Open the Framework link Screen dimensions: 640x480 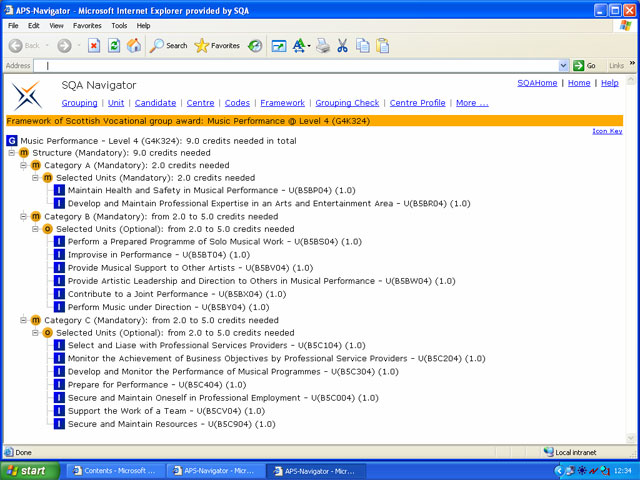[282, 103]
